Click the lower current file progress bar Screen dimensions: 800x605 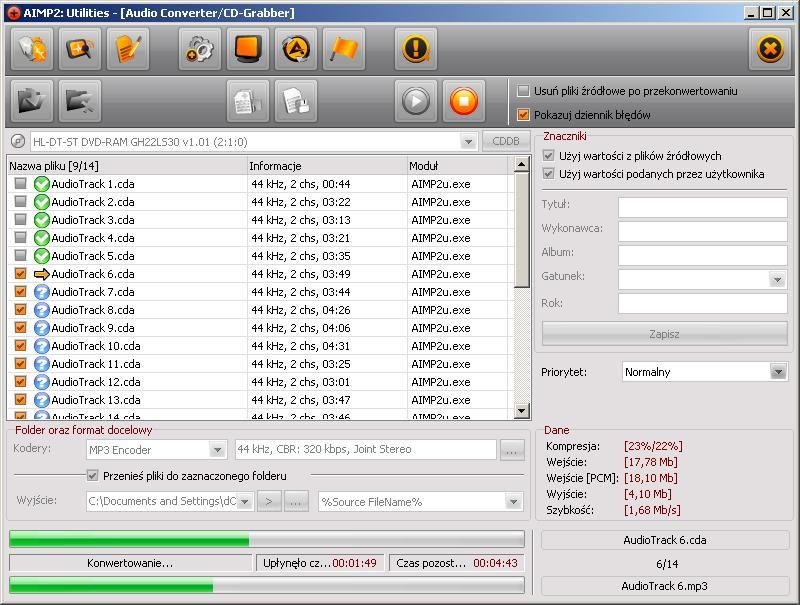[x=267, y=585]
